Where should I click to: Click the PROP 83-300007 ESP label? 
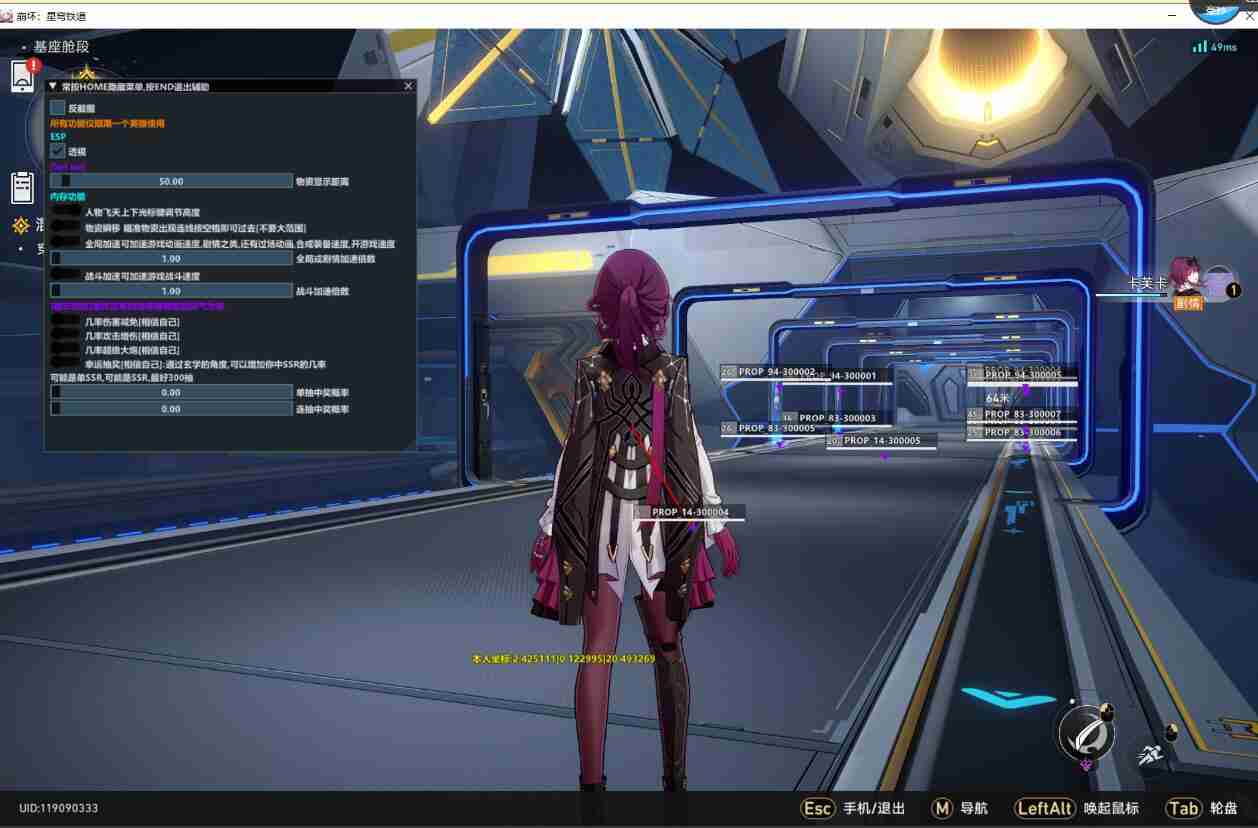click(x=1022, y=414)
